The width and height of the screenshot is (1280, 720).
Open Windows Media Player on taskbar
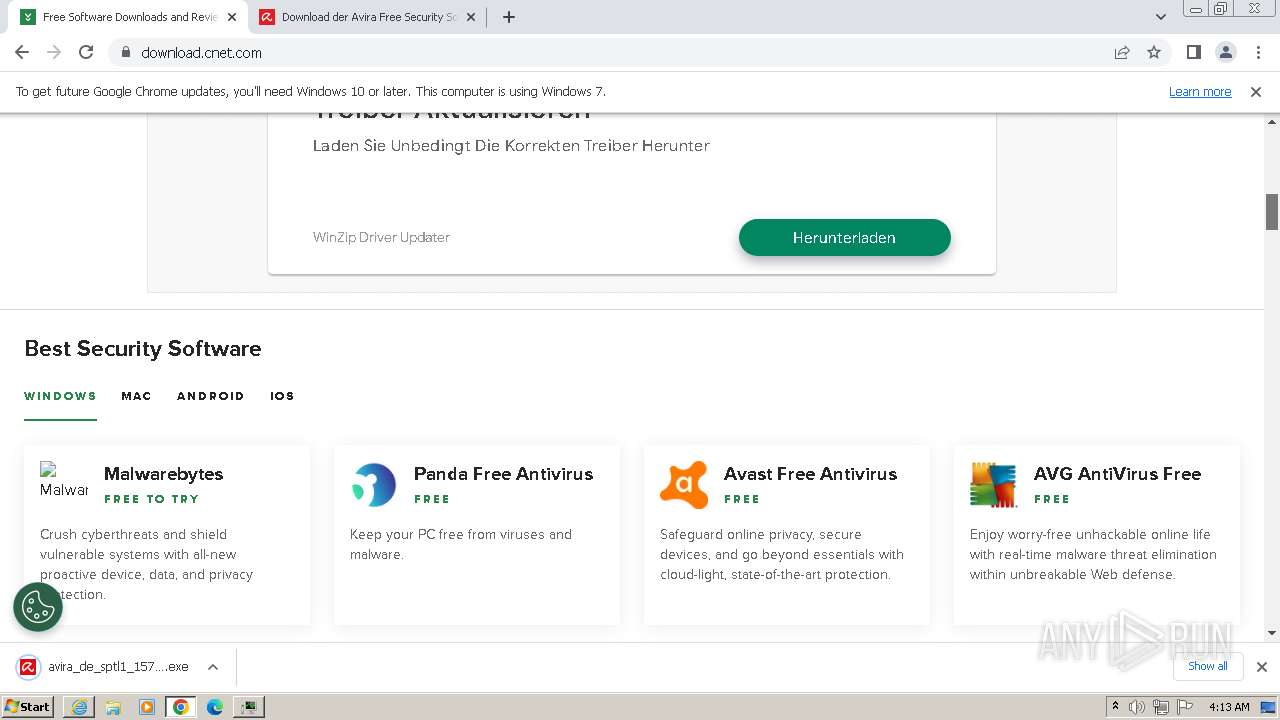(x=147, y=707)
